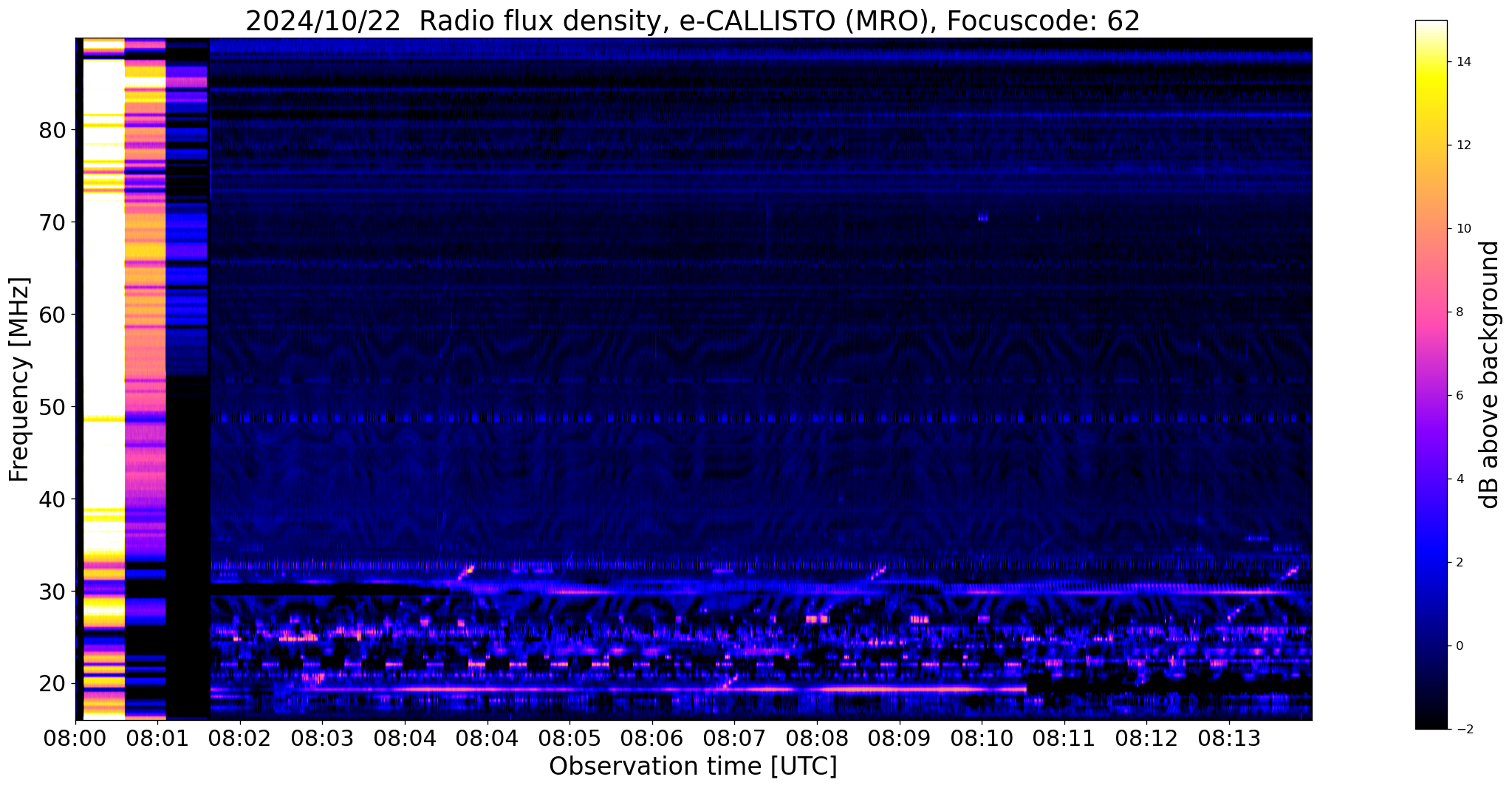Click the saturated white band near 08:00
1512x788 pixels.
pos(103,222)
